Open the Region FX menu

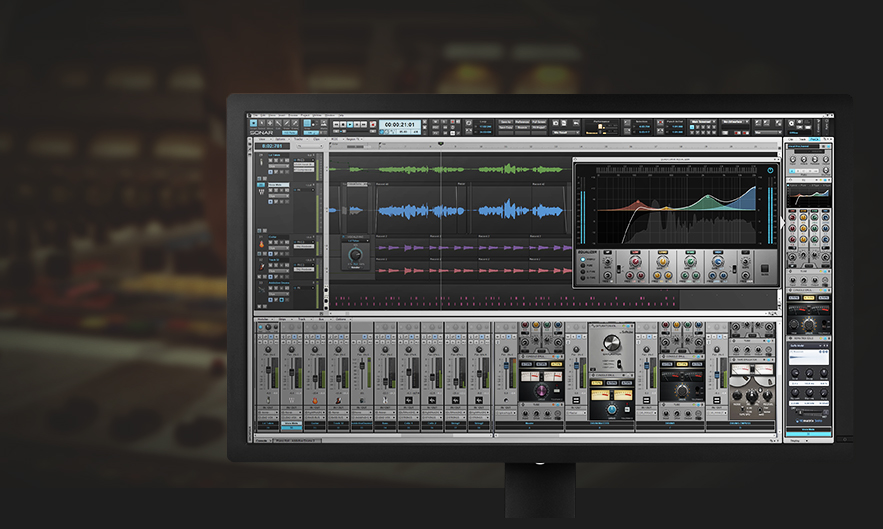point(353,139)
